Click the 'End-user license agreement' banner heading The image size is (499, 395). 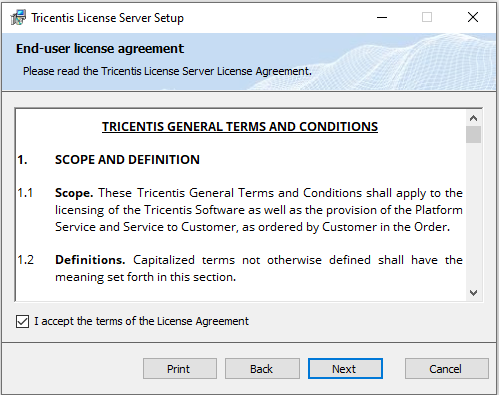100,49
